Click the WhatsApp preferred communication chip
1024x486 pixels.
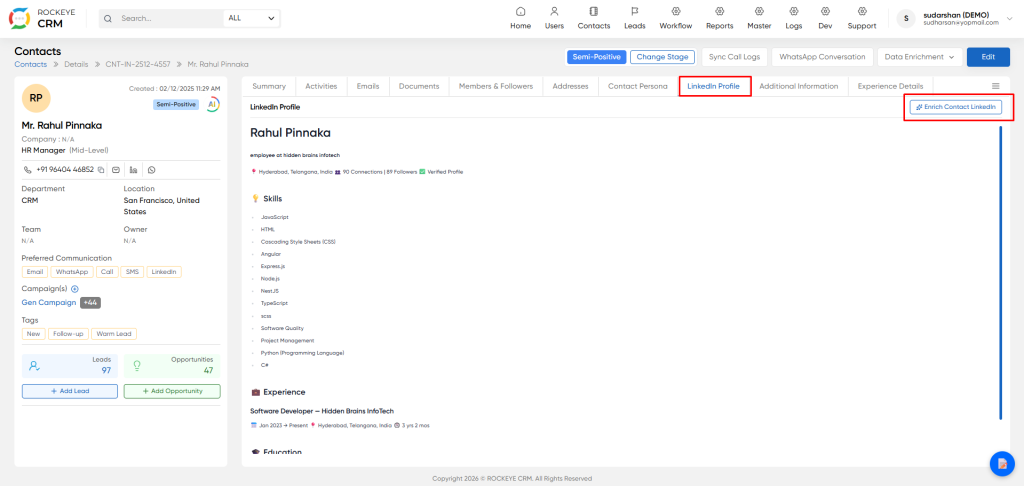tap(72, 272)
